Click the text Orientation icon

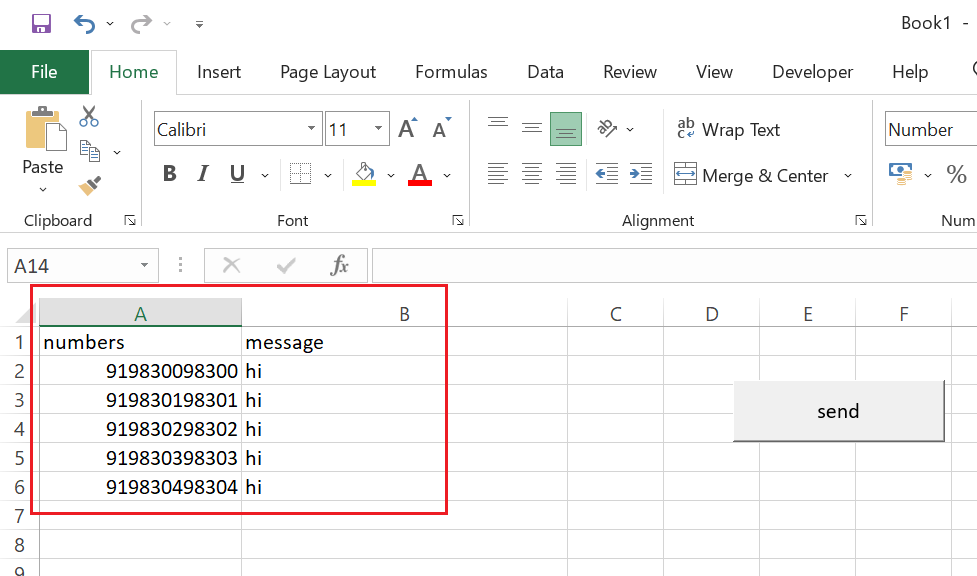tap(607, 128)
